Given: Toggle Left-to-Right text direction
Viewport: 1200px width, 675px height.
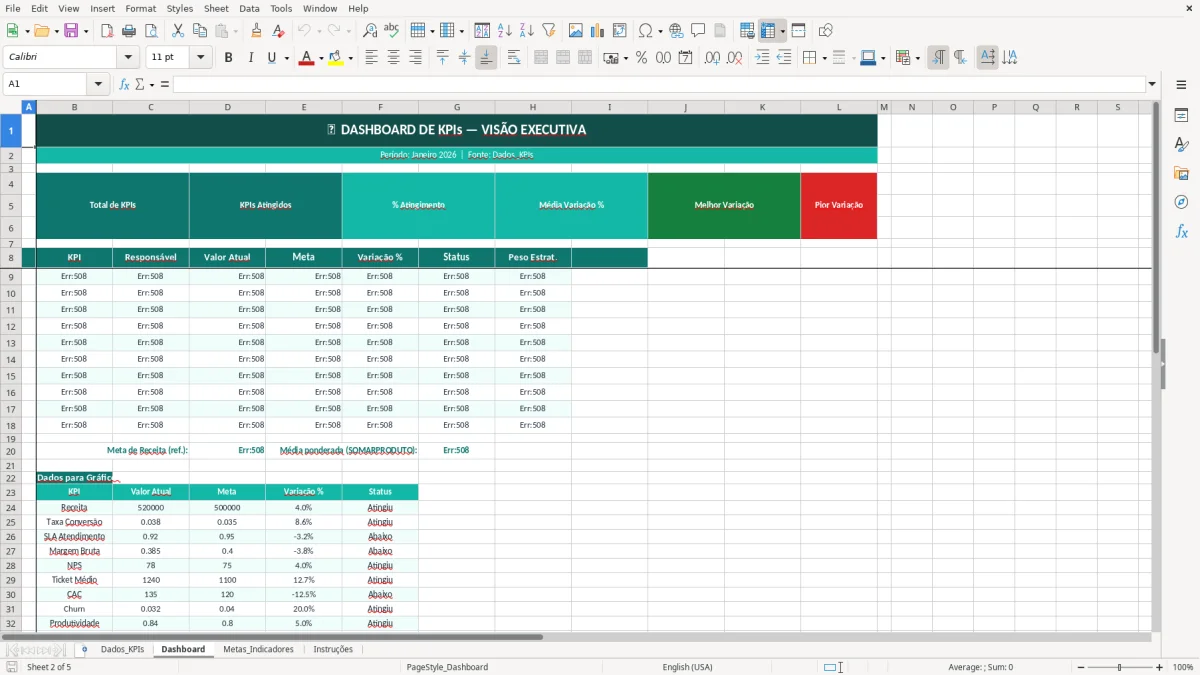Looking at the screenshot, I should (x=938, y=58).
